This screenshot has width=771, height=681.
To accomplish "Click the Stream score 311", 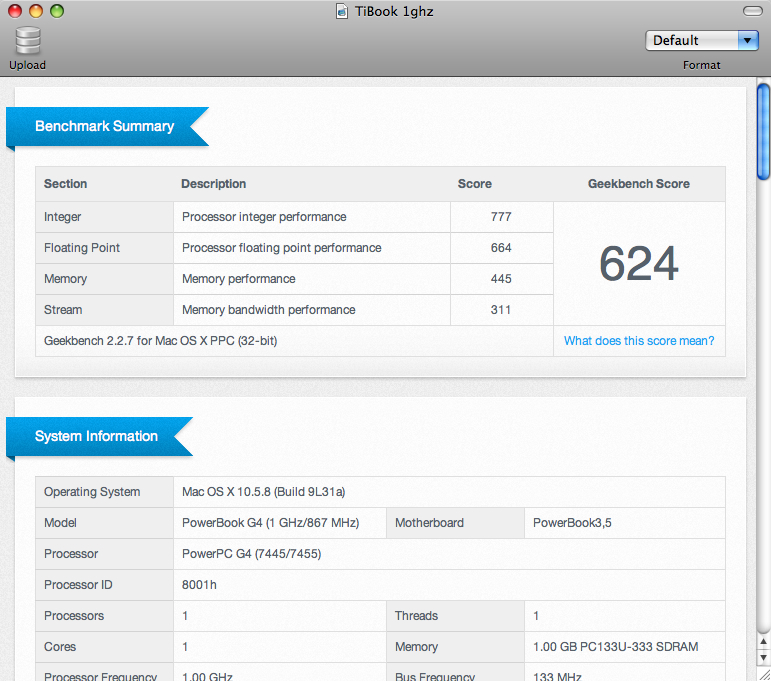I will pos(501,310).
